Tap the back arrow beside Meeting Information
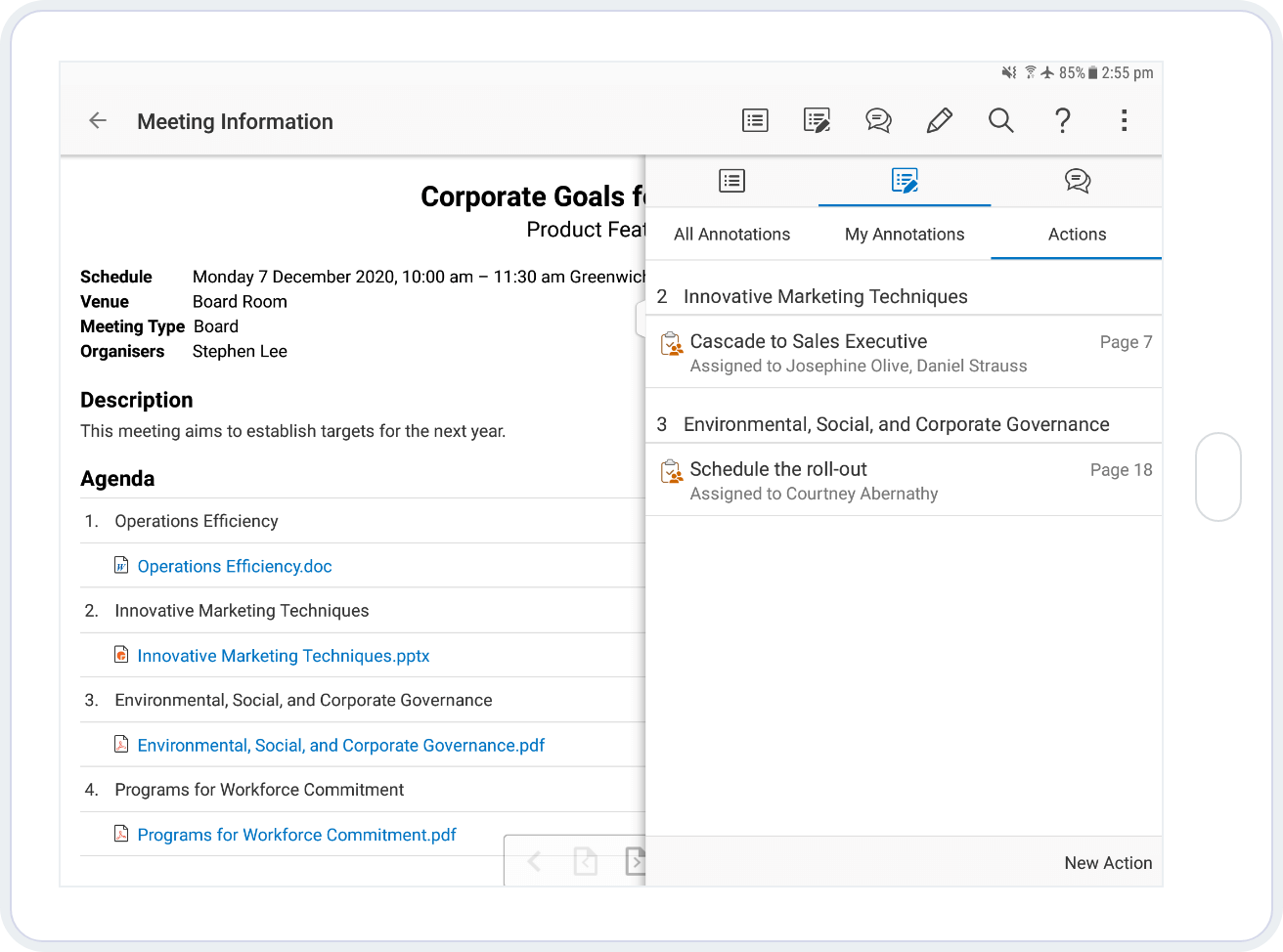The image size is (1283, 952). tap(98, 121)
